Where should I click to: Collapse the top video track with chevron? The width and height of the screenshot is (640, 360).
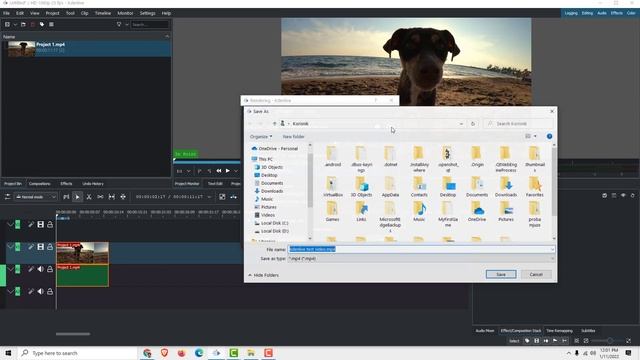[10, 224]
